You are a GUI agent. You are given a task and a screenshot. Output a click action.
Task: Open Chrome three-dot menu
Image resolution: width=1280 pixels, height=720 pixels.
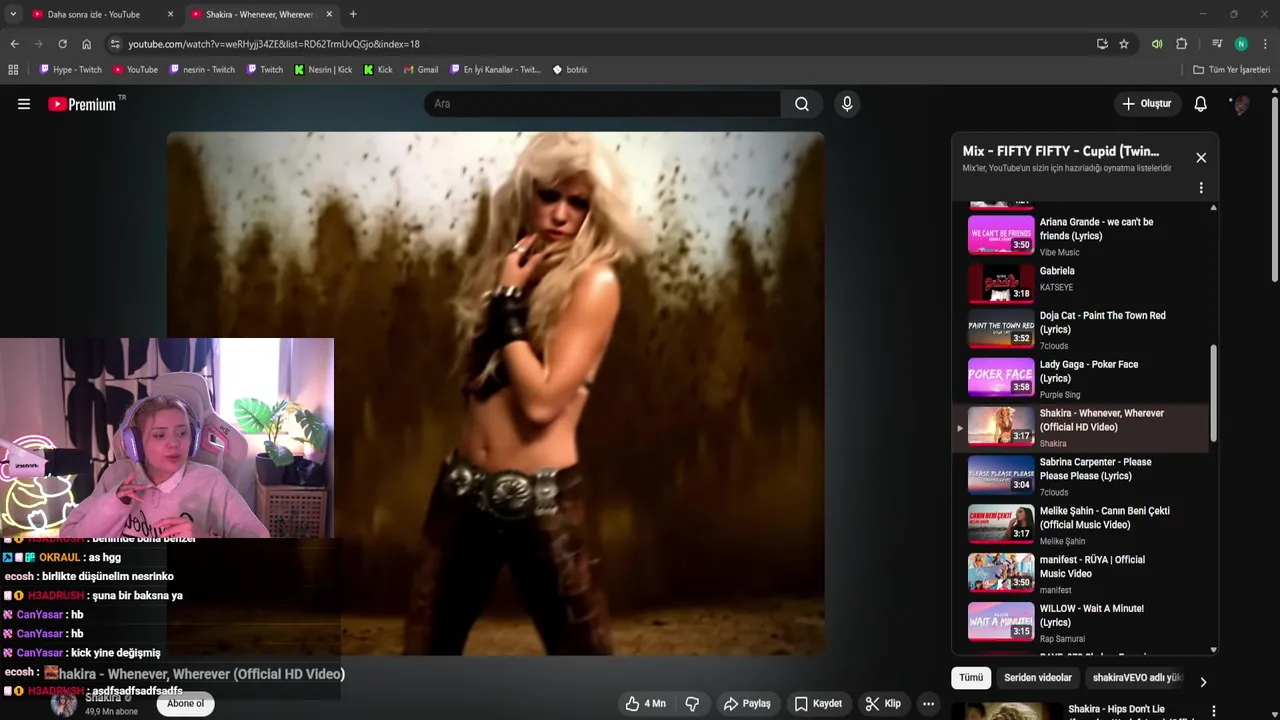[1265, 44]
